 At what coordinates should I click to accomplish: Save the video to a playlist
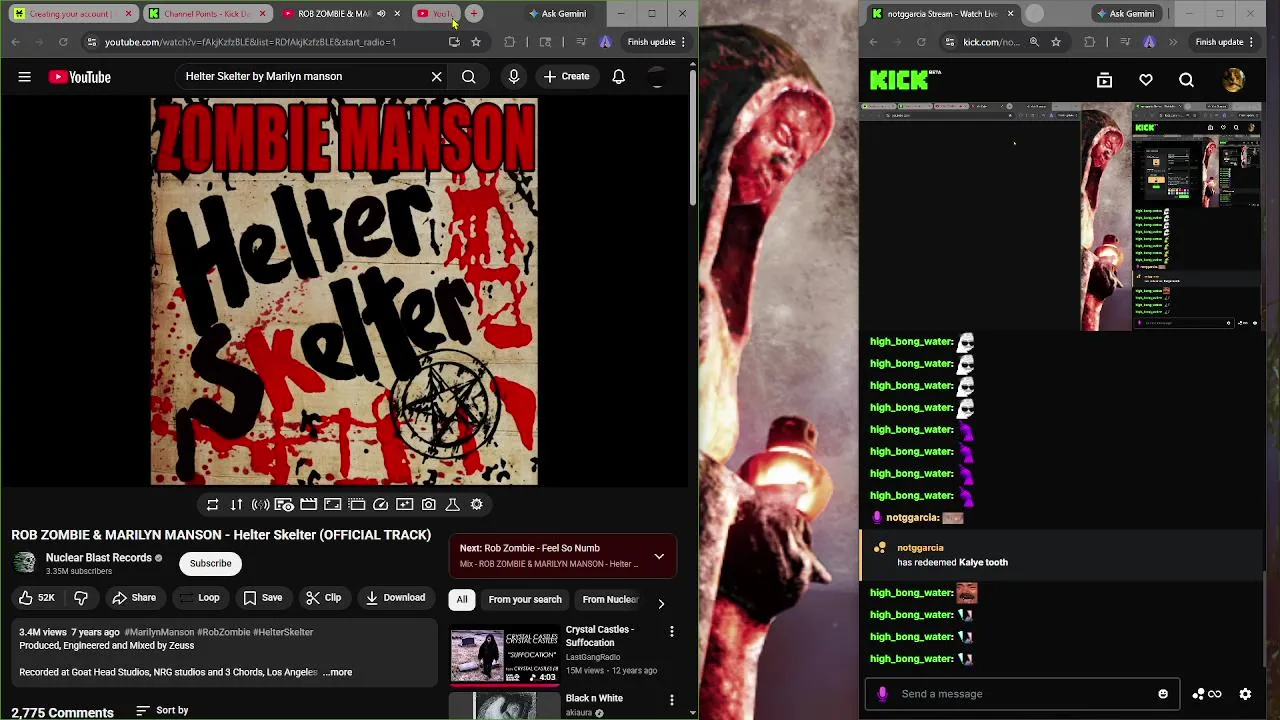(263, 598)
